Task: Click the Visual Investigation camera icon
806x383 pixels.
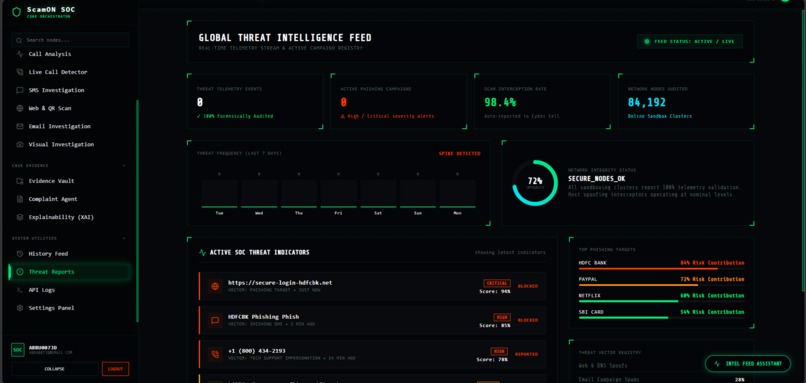Action: [20, 144]
